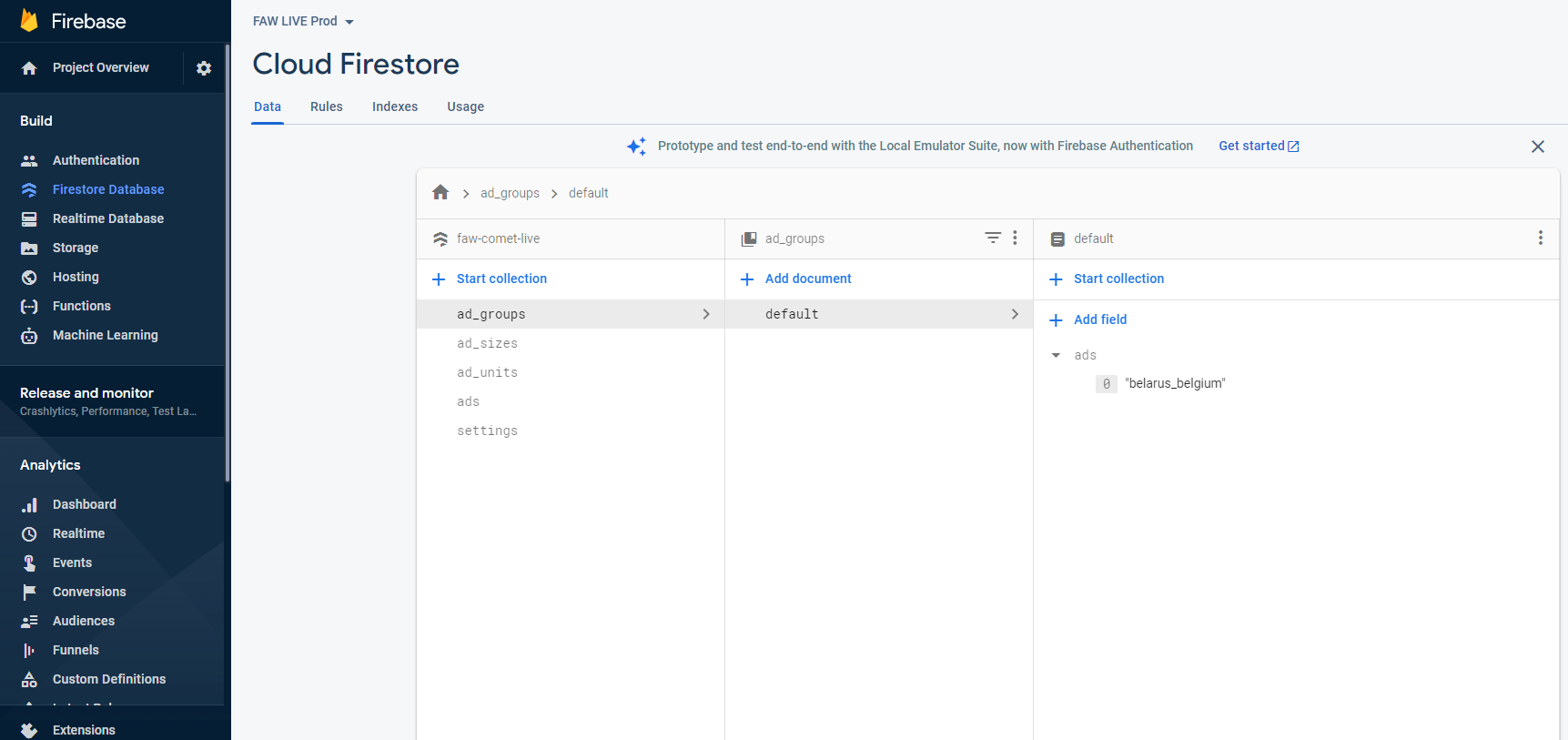Select the settings collection
Viewport: 1568px width, 740px height.
487,431
